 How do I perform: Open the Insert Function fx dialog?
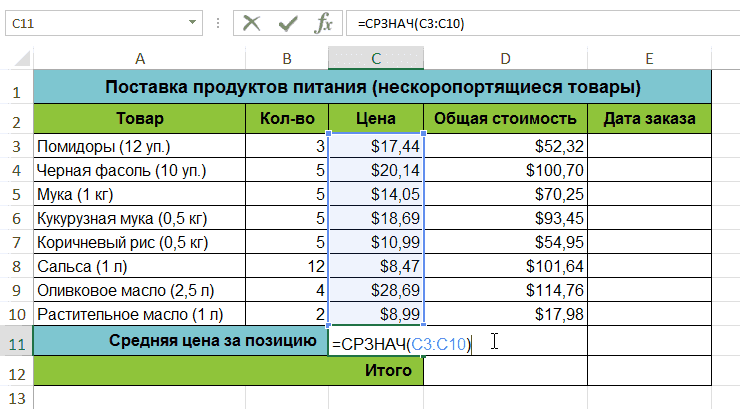323,23
